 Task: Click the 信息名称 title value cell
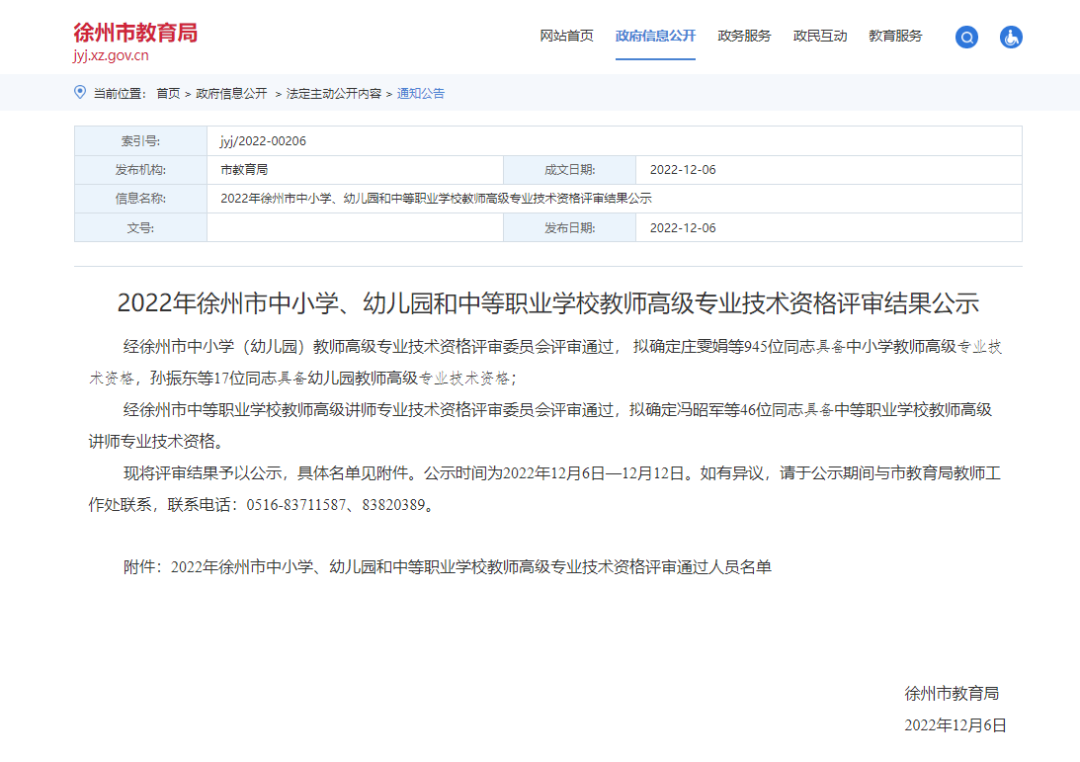[614, 198]
